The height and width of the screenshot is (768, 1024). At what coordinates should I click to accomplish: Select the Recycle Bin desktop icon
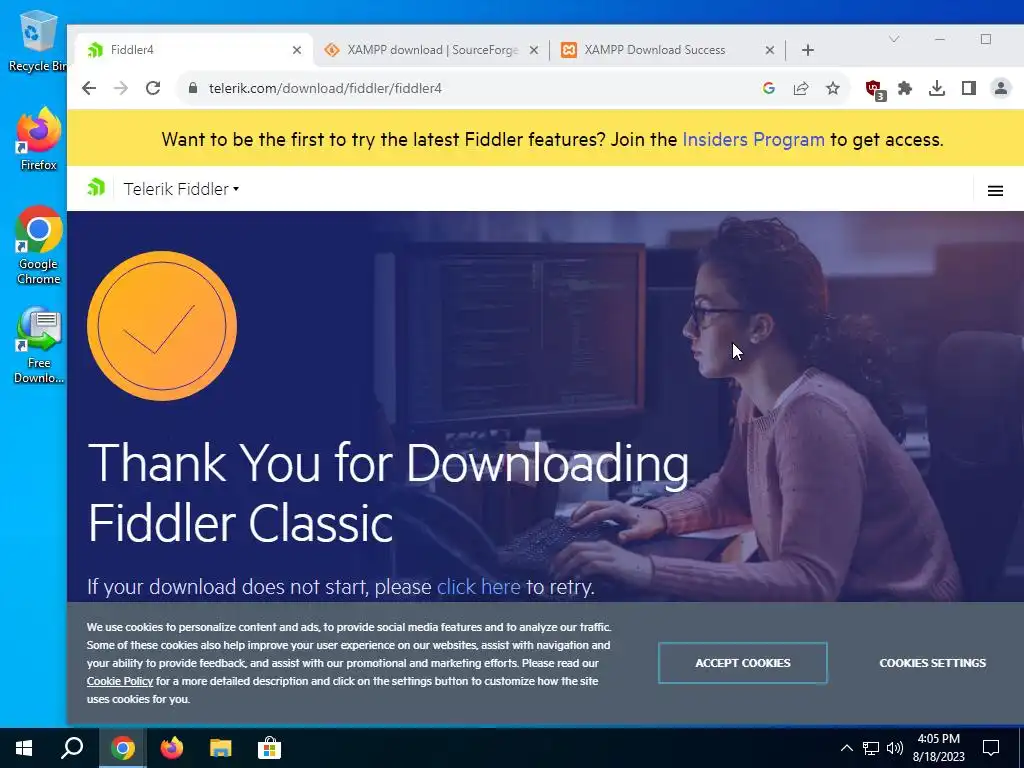[x=37, y=40]
